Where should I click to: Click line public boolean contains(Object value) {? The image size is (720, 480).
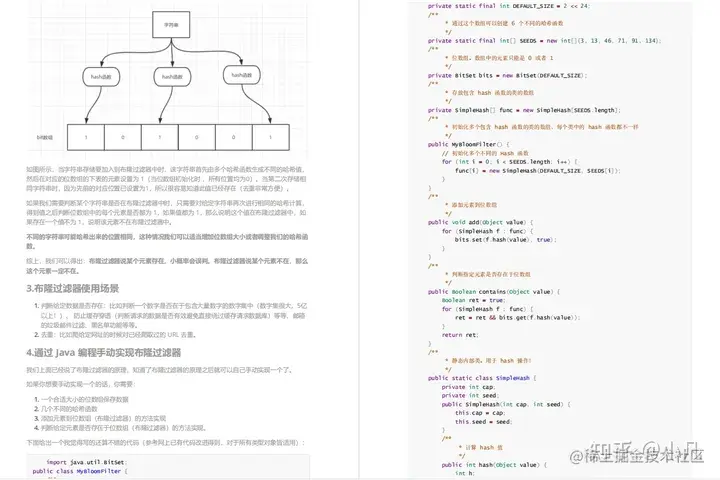point(494,292)
